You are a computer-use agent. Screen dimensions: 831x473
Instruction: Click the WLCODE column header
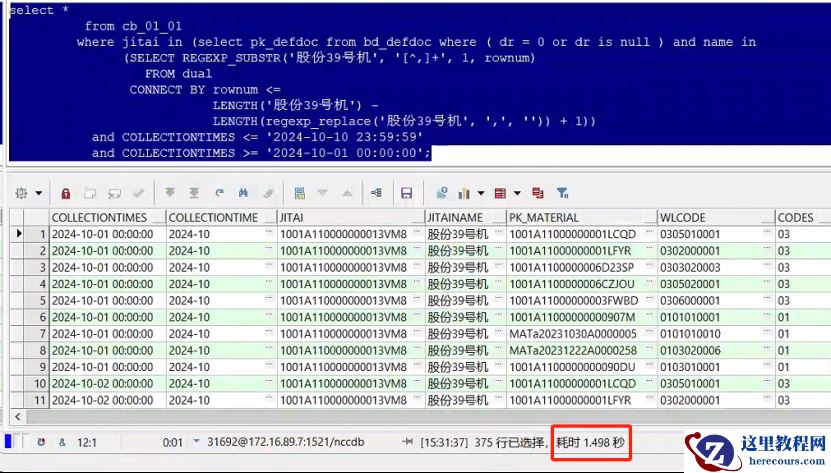tap(716, 217)
